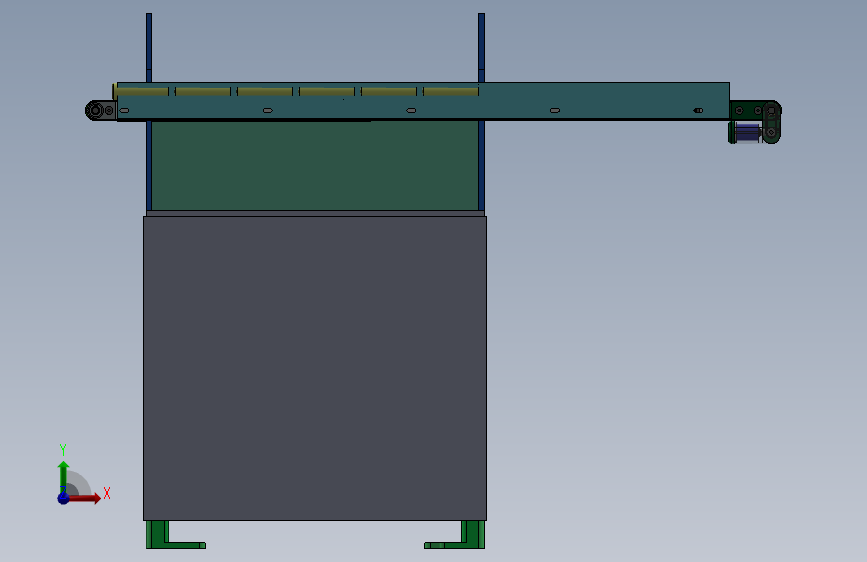Select the left end roller bearing housing

(x=100, y=111)
